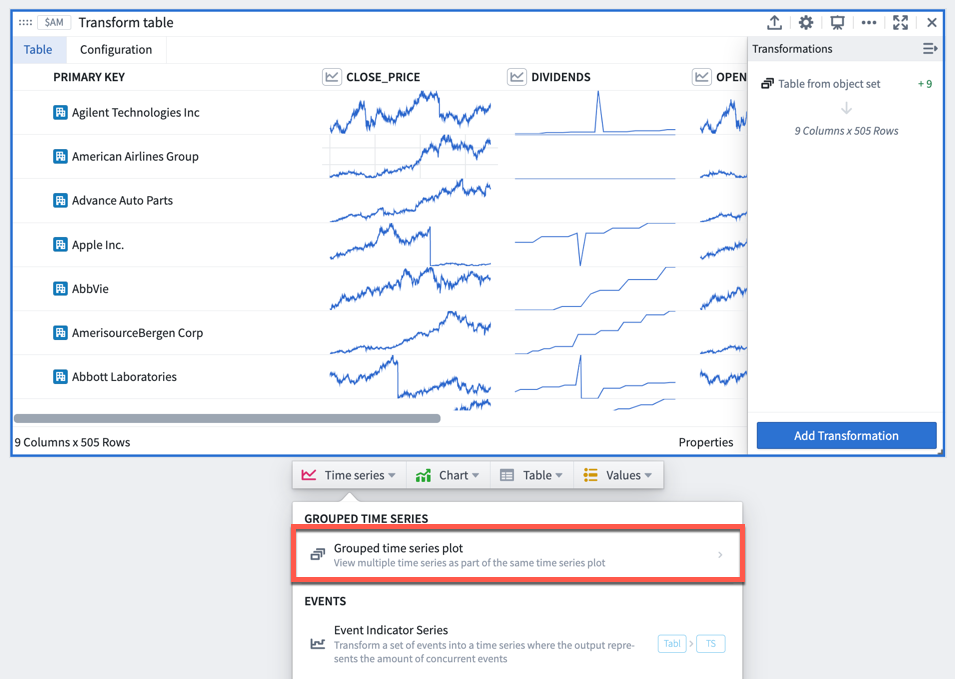Click Agilent Technologies dividends sparkline
This screenshot has width=955, height=679.
click(595, 112)
